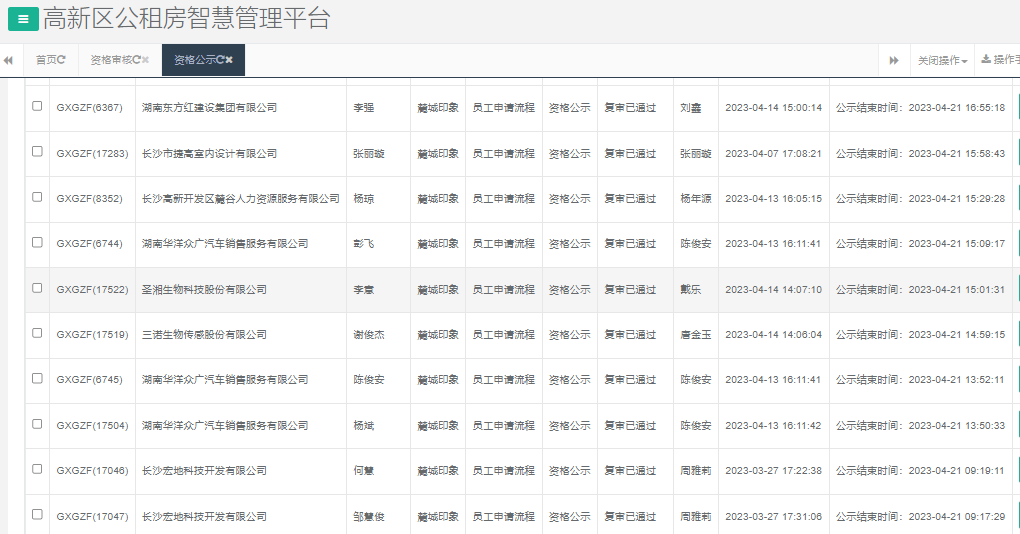Click the ID cell GXGZF(17047)
This screenshot has height=534, width=1020.
click(x=92, y=516)
